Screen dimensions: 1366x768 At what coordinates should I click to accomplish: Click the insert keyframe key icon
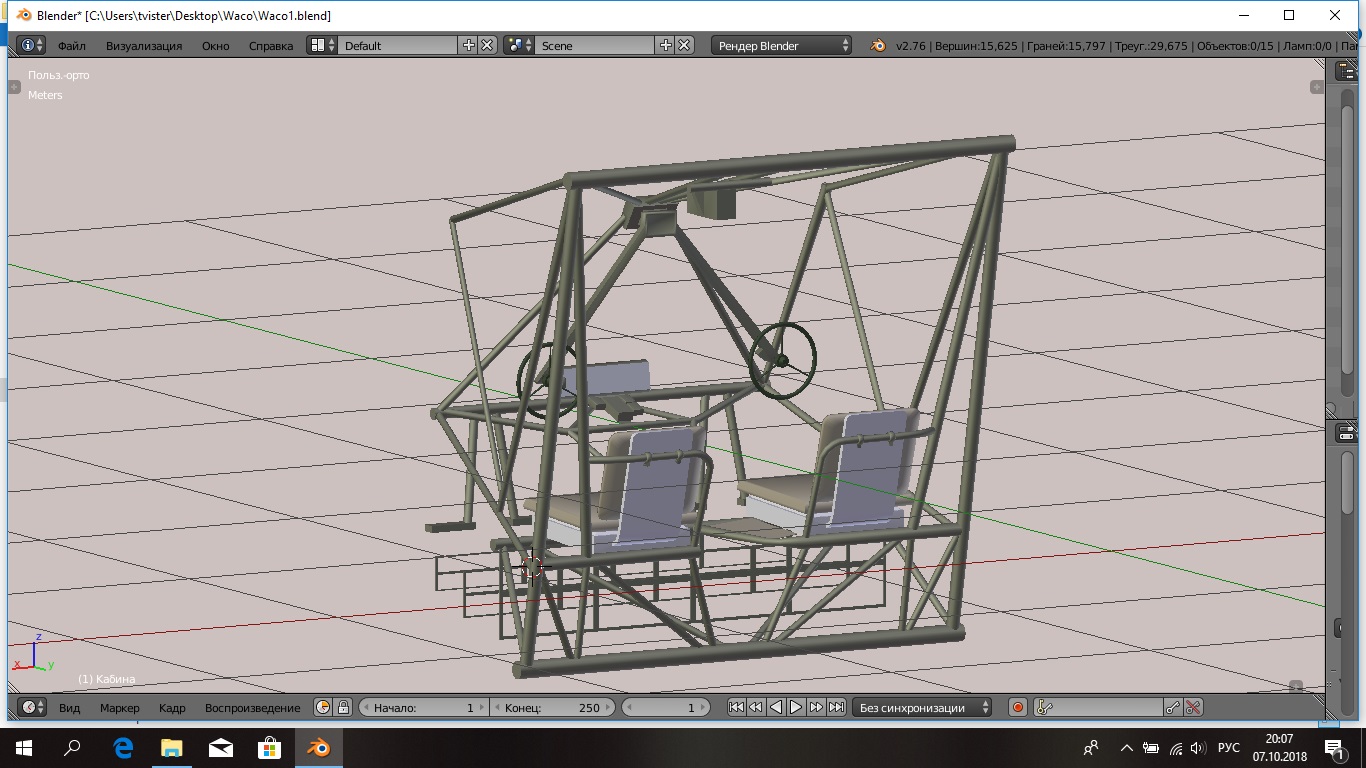(x=1173, y=707)
